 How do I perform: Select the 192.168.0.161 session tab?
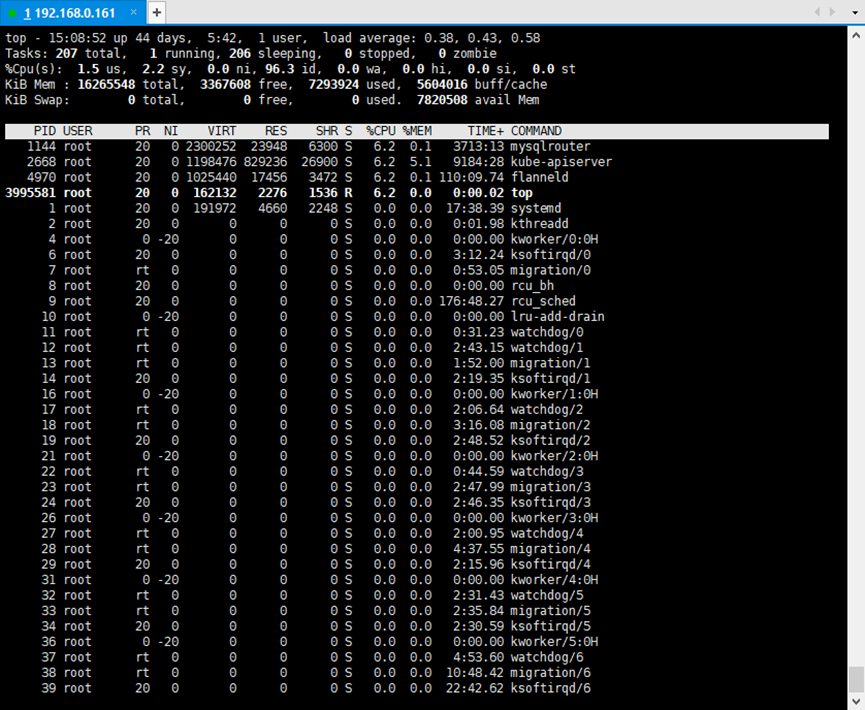point(73,13)
